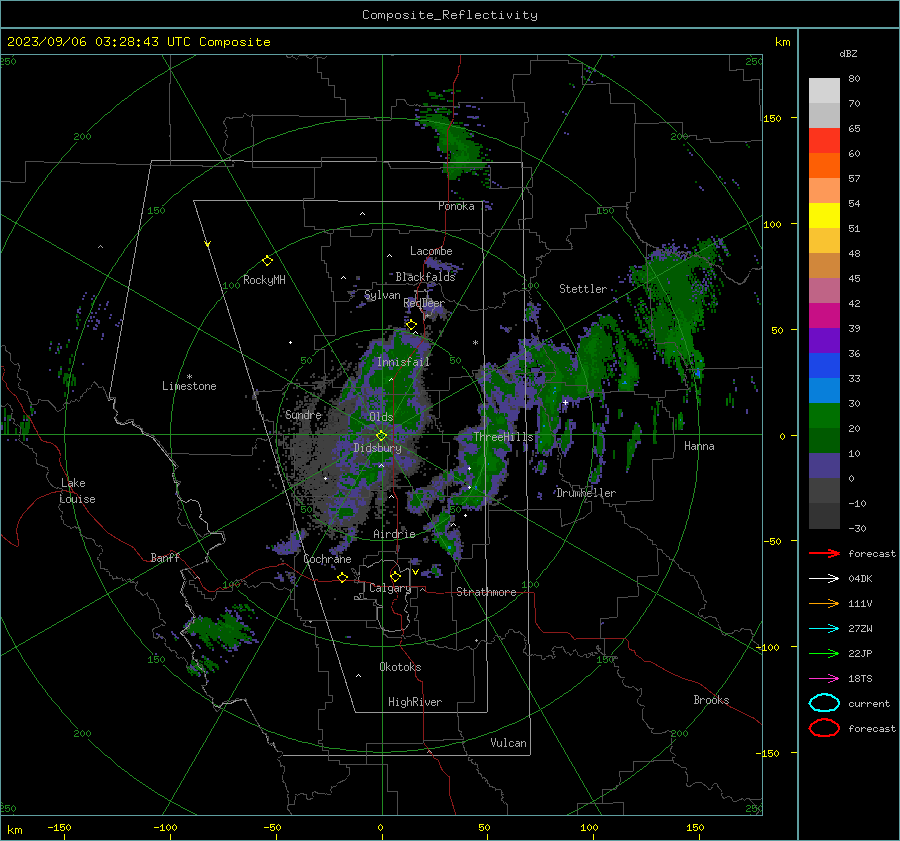Click the Ponoka town label
Viewport: 900px width, 841px height.
456,206
